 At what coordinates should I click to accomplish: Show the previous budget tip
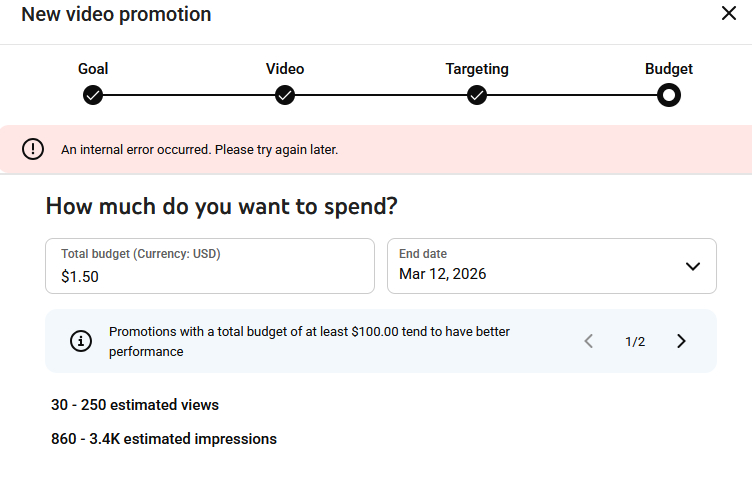point(589,341)
